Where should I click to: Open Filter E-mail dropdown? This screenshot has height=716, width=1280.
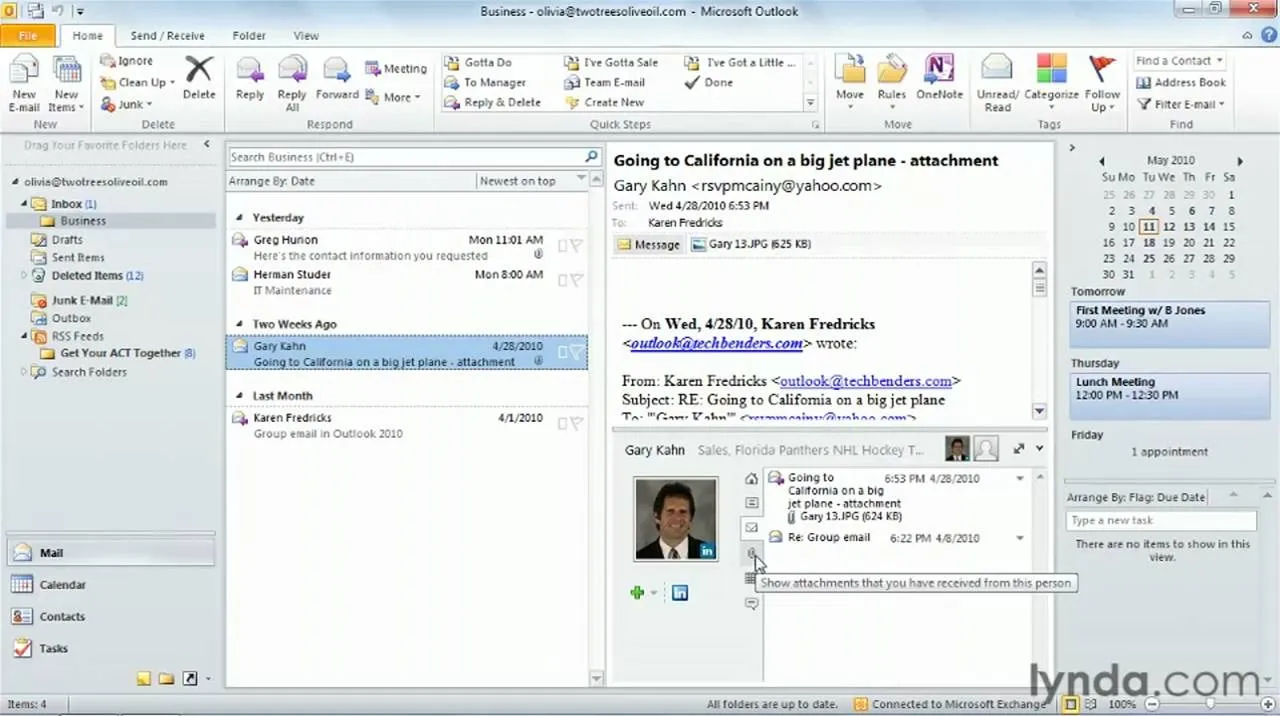pyautogui.click(x=1181, y=104)
